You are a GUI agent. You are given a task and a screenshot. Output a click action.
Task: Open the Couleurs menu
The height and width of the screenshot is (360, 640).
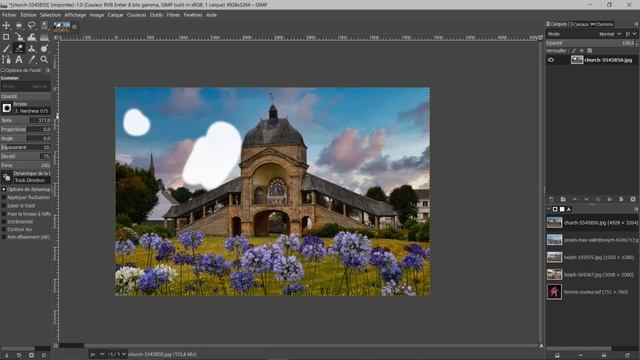[136, 15]
